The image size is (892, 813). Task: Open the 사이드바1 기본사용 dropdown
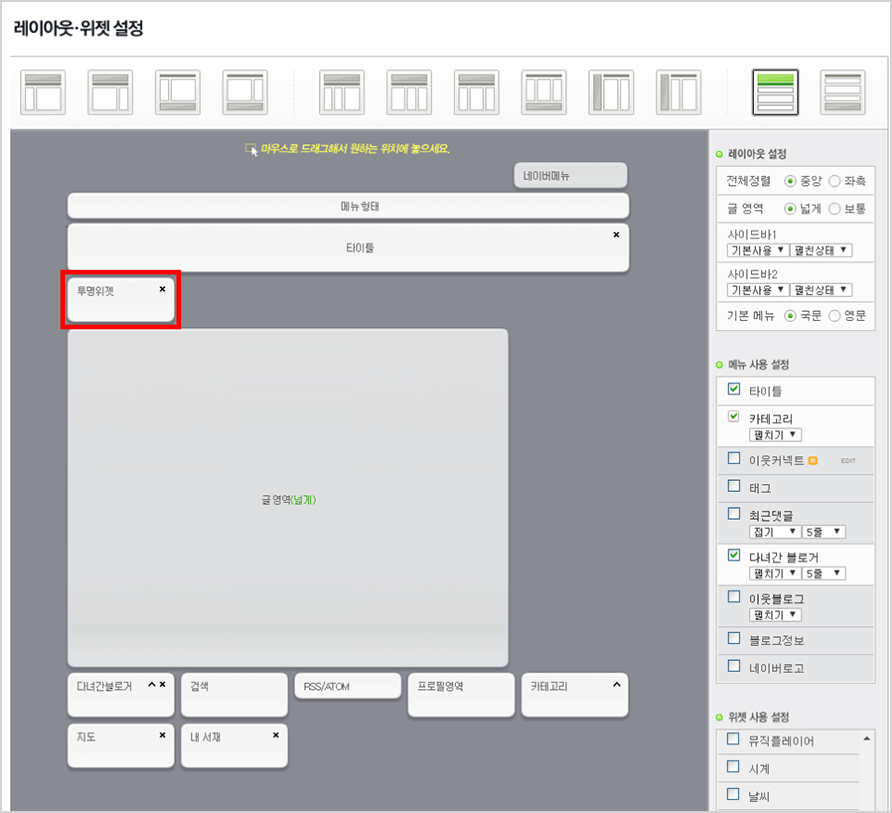757,250
